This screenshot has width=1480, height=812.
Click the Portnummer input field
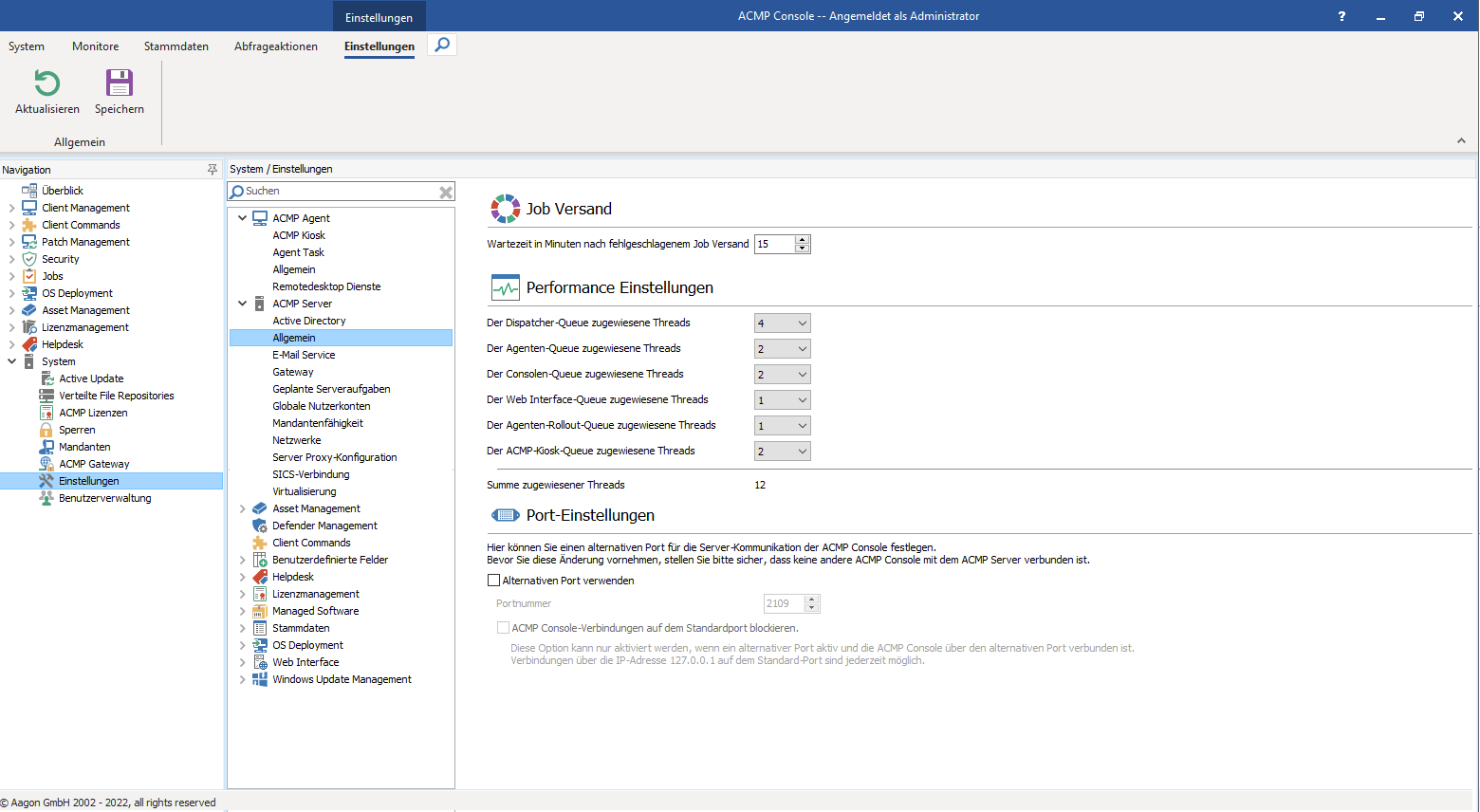pyautogui.click(x=785, y=603)
